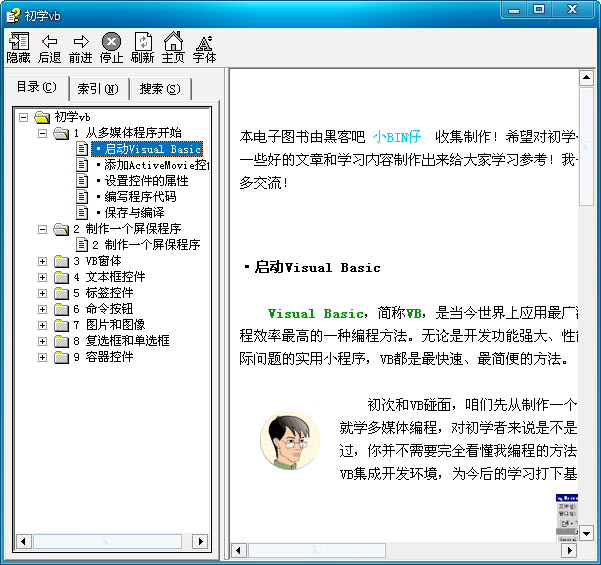The image size is (601, 565).
Task: Click the folder icon of 8 复选框和单选框
Action: point(61,341)
